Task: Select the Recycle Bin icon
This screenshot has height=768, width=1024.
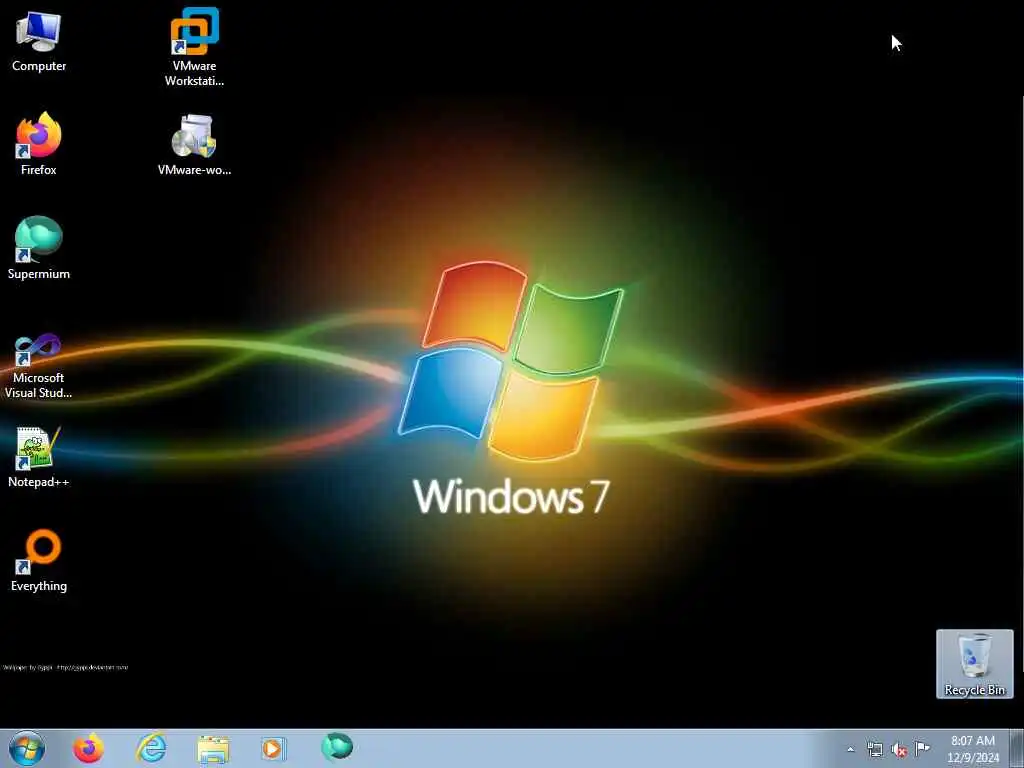Action: click(x=974, y=664)
